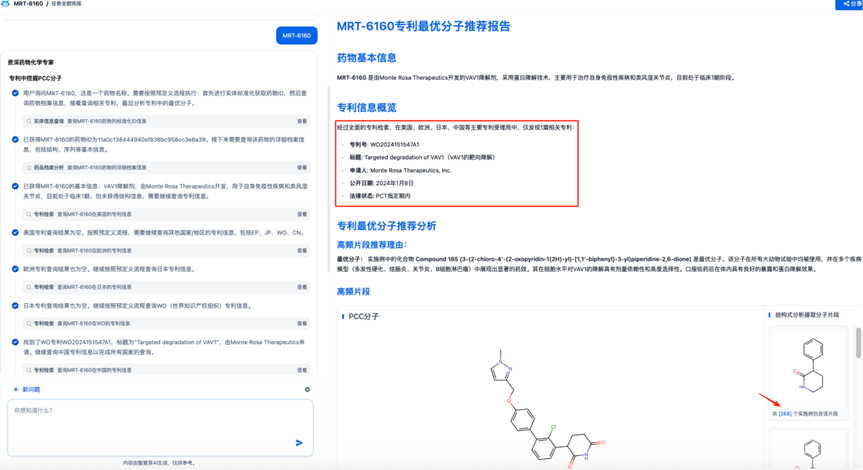Click the app logo icon beside MRT-6160 breadcrumb

(5, 3)
